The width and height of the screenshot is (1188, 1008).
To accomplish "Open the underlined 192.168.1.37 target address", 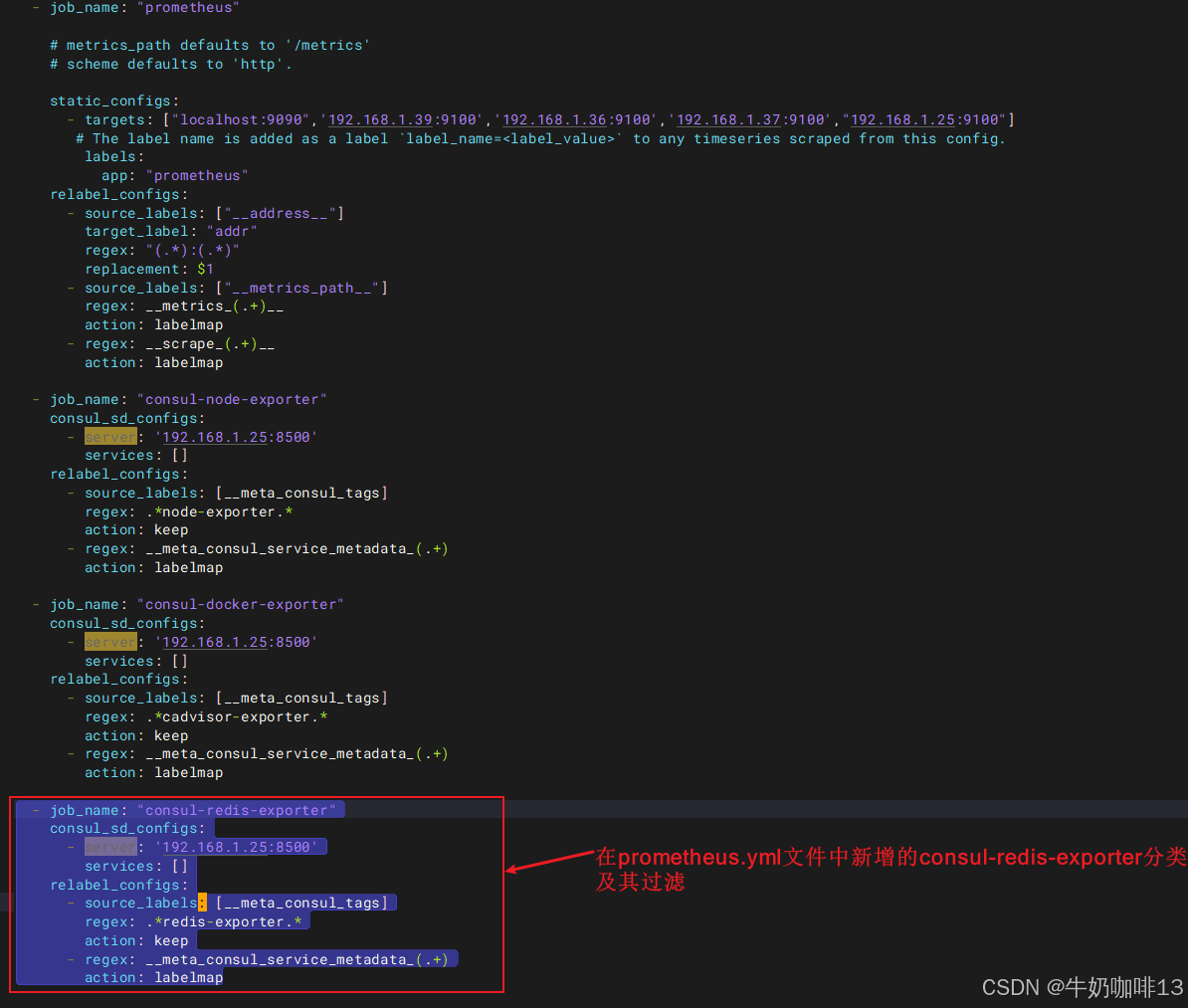I will [x=730, y=119].
